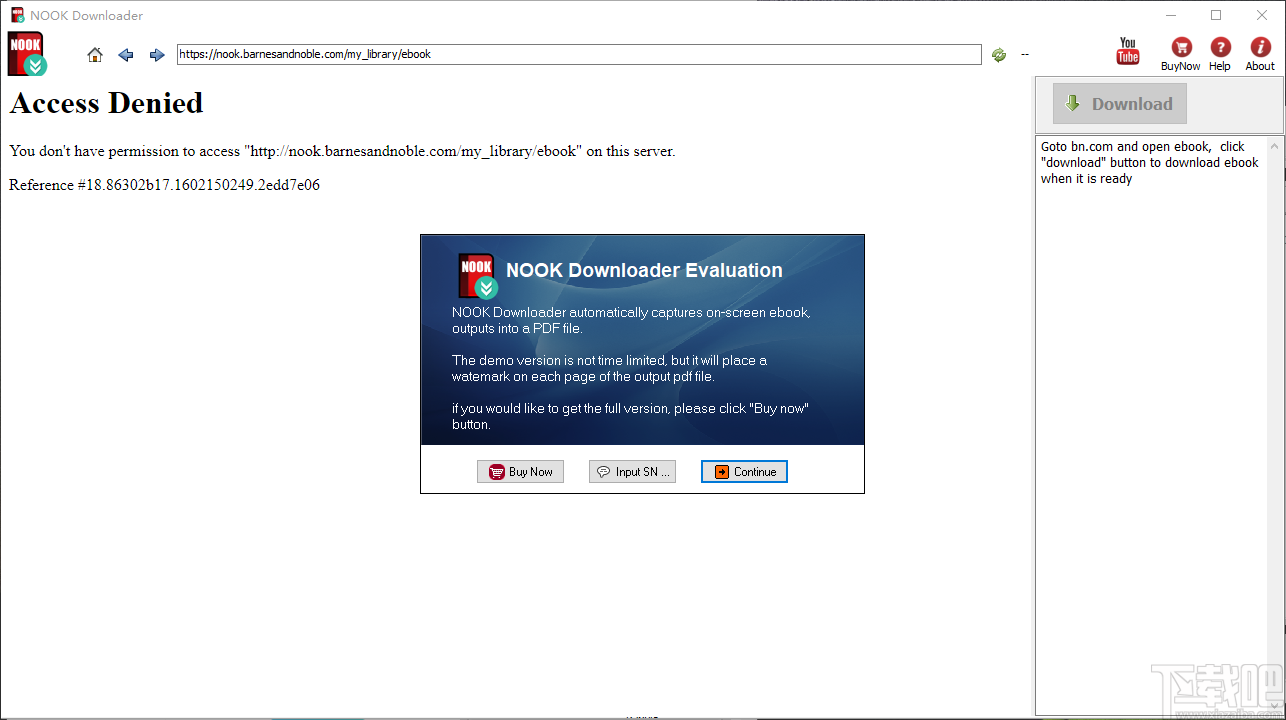
Task: Click the grayed Download button
Action: (x=1120, y=104)
